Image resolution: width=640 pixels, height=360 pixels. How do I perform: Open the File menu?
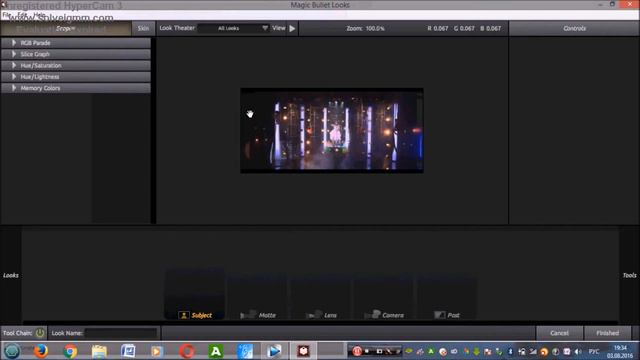click(x=6, y=15)
